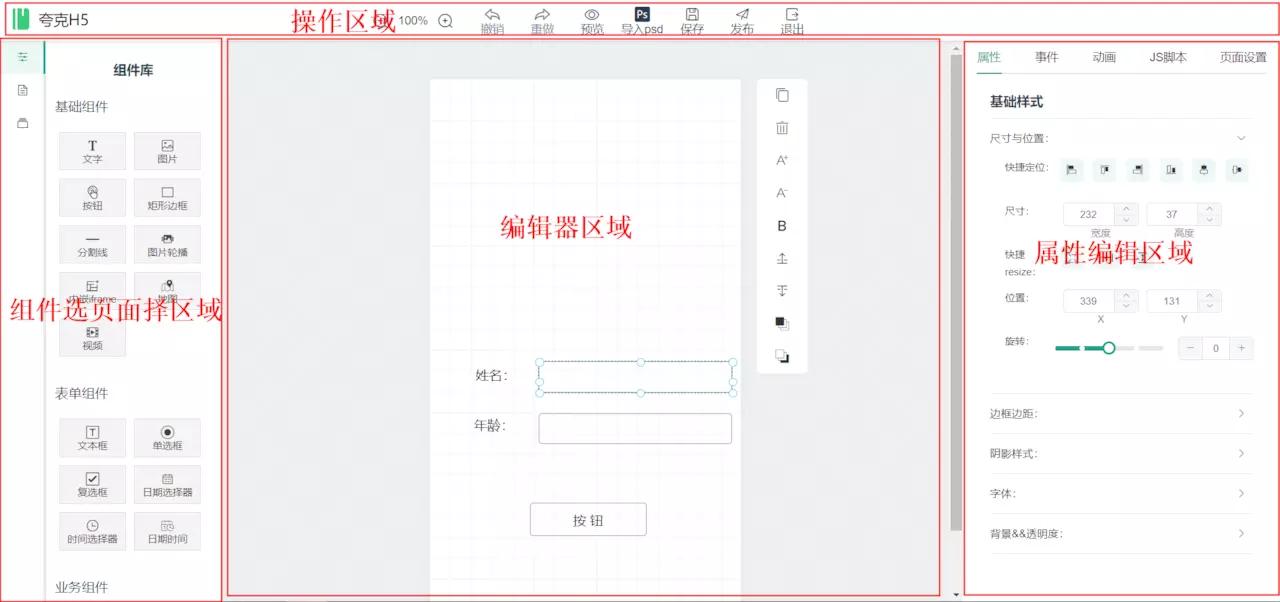The image size is (1280, 602).
Task: Click the A+ font-size increase icon
Action: coord(781,160)
